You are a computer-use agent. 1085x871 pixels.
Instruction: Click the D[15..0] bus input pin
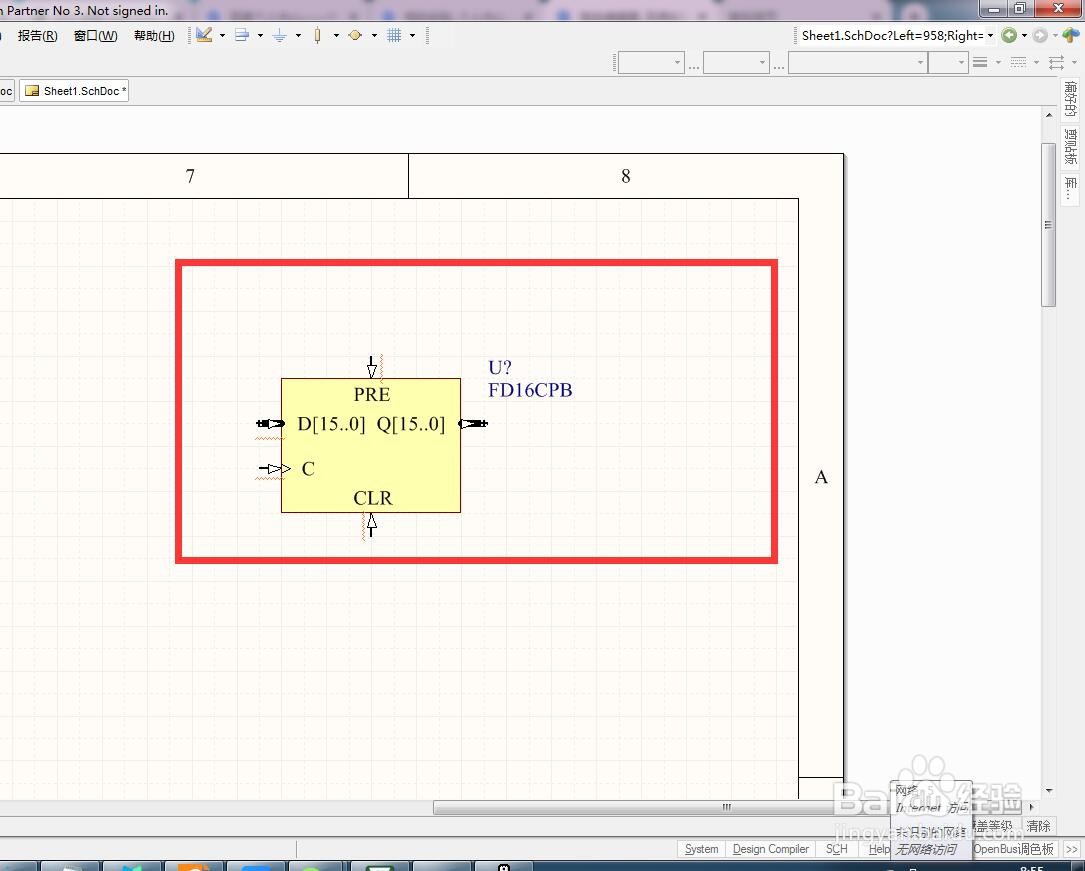tap(270, 423)
